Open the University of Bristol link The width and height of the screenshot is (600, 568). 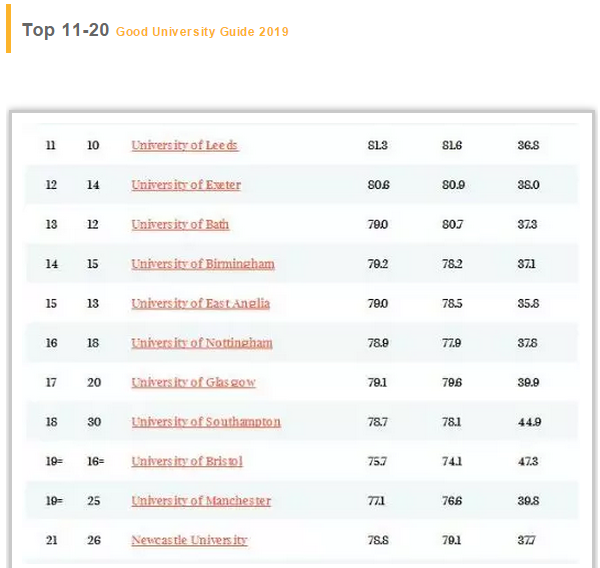click(x=186, y=461)
